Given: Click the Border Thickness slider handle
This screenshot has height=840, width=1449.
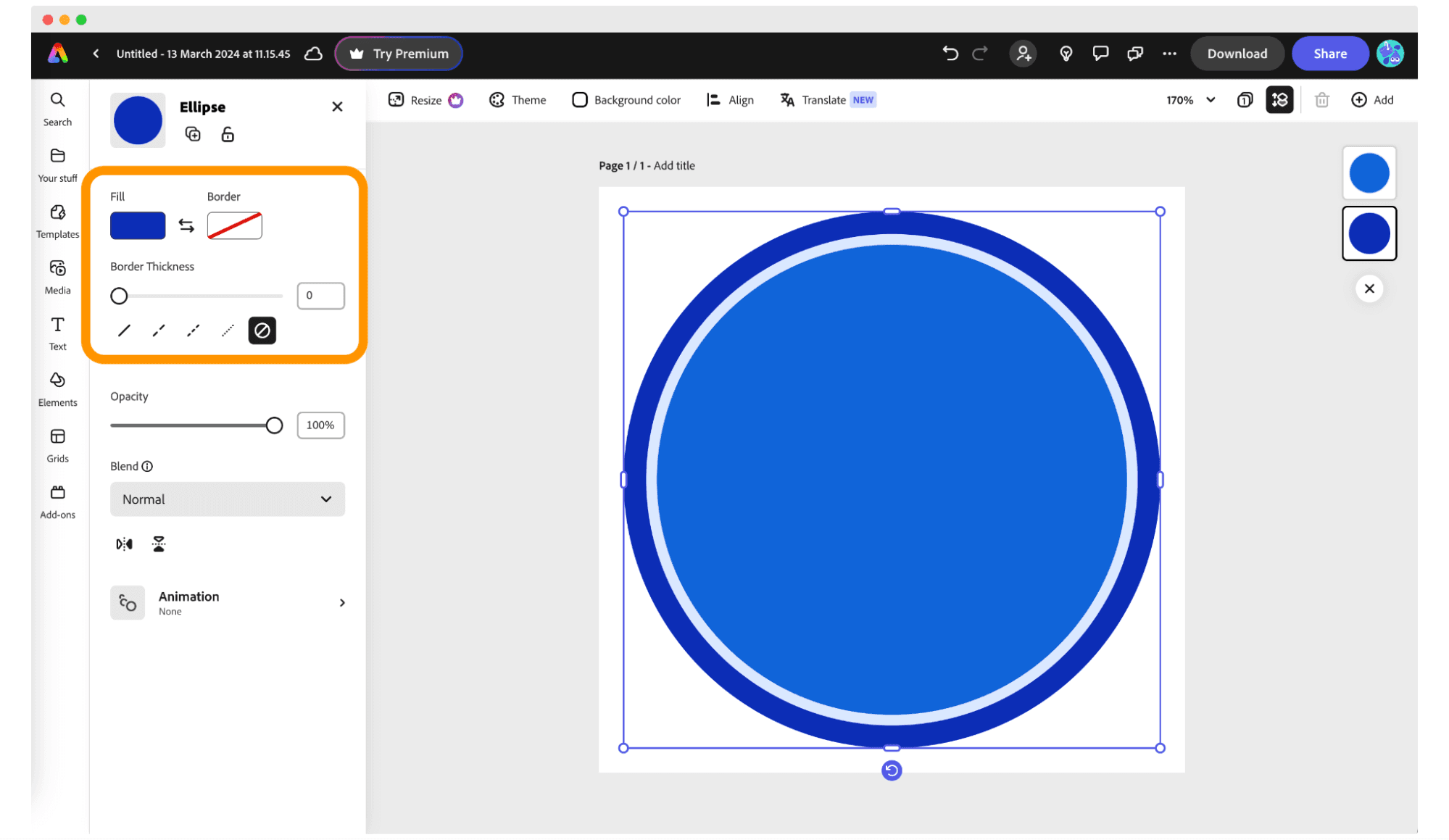Looking at the screenshot, I should coord(119,296).
